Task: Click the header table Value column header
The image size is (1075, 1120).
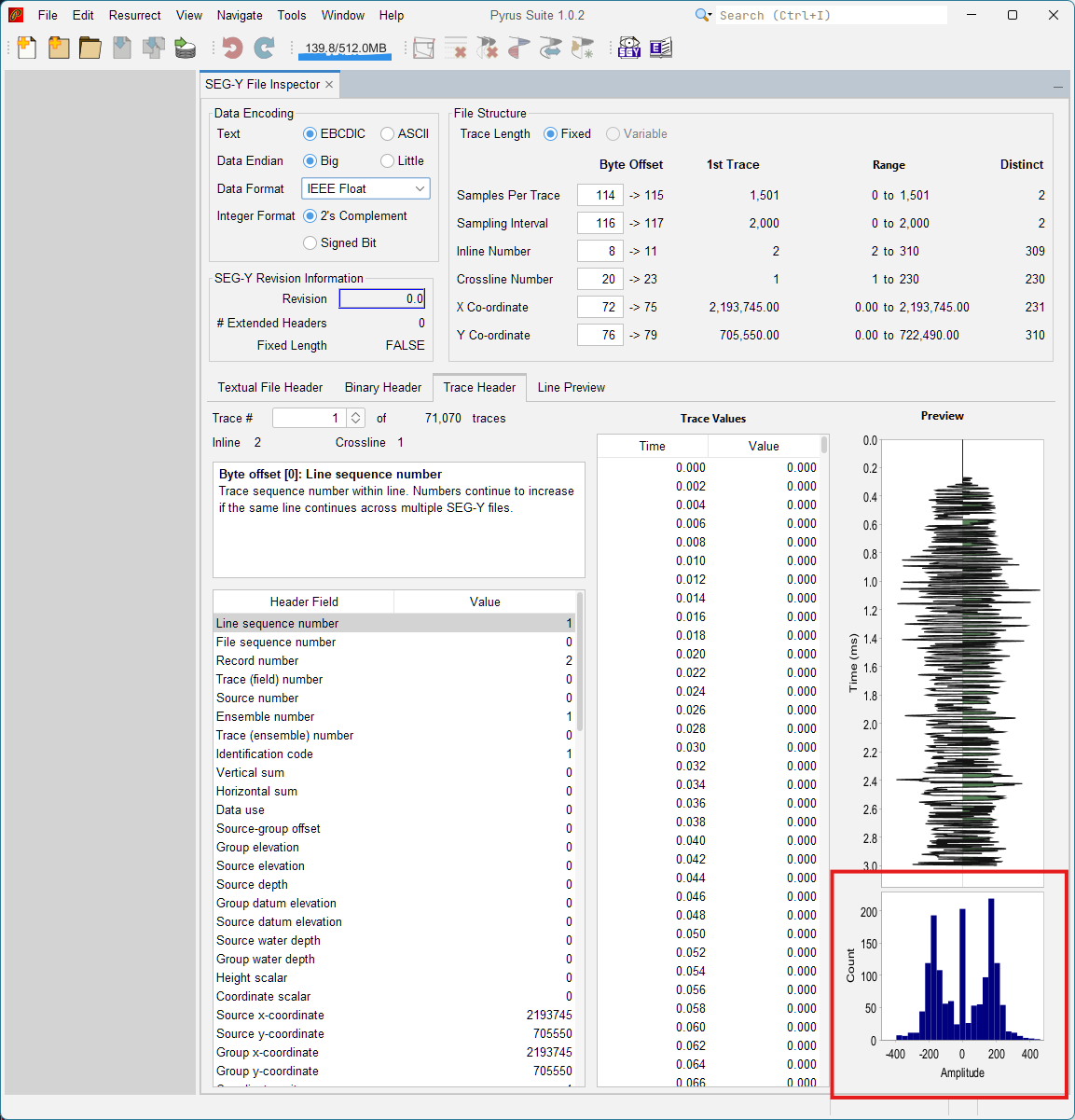Action: 485,601
